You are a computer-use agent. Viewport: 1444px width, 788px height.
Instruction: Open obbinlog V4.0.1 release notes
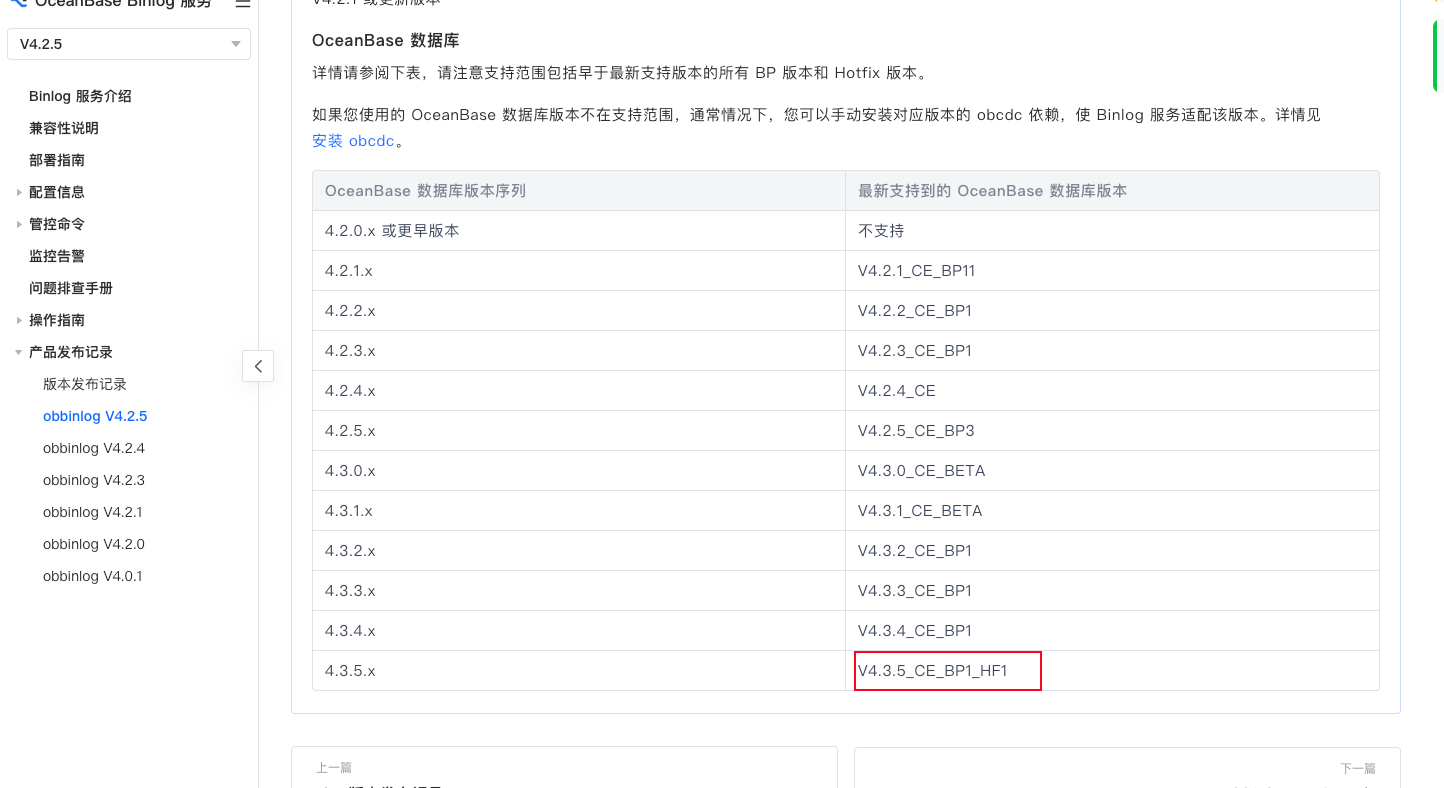93,576
